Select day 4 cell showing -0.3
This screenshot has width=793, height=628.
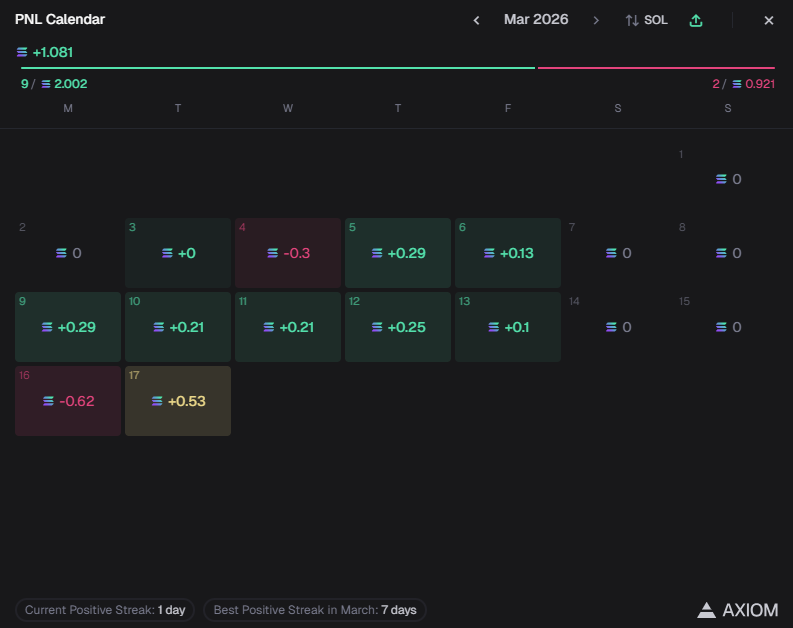click(x=288, y=253)
